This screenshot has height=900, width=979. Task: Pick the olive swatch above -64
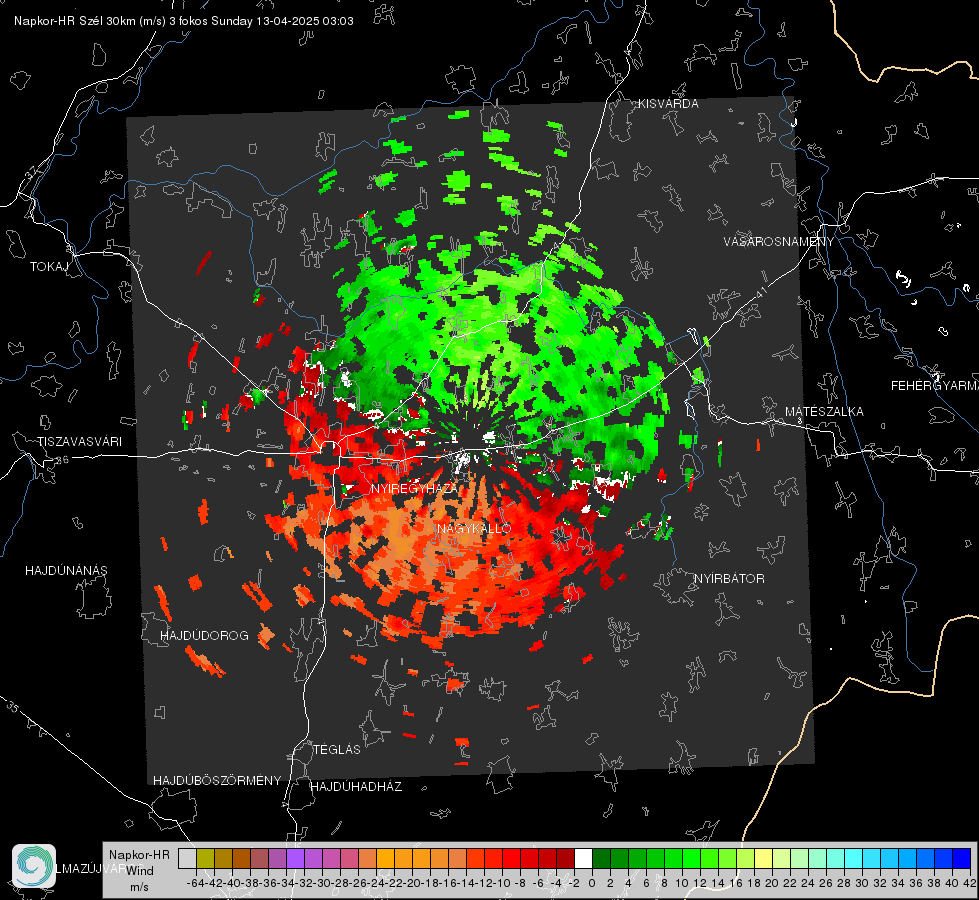[x=205, y=858]
